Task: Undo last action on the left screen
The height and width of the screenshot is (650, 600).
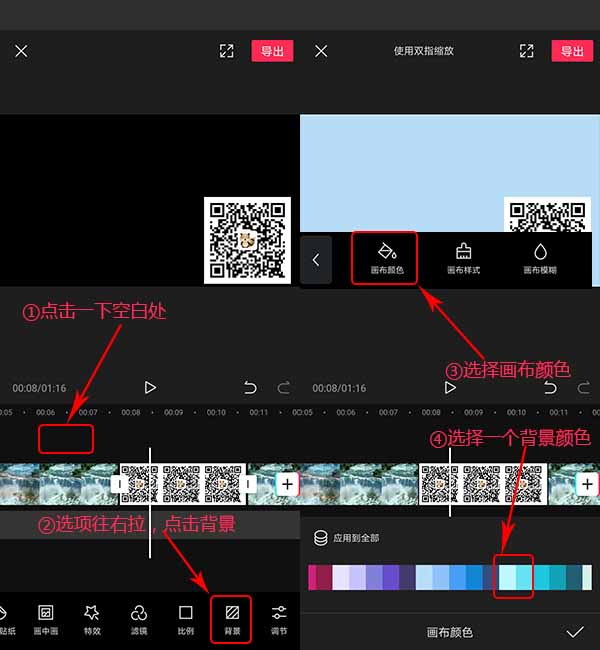Action: 250,388
